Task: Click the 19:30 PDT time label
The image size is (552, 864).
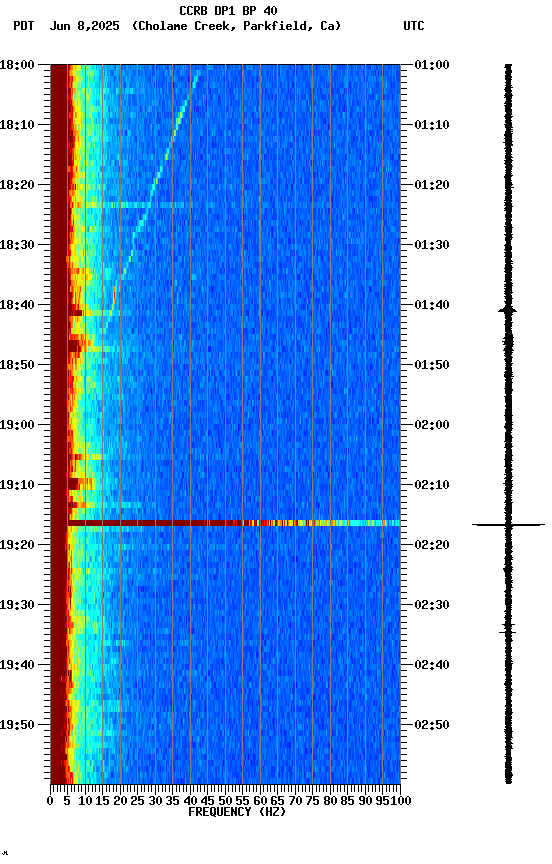Action: pos(17,605)
